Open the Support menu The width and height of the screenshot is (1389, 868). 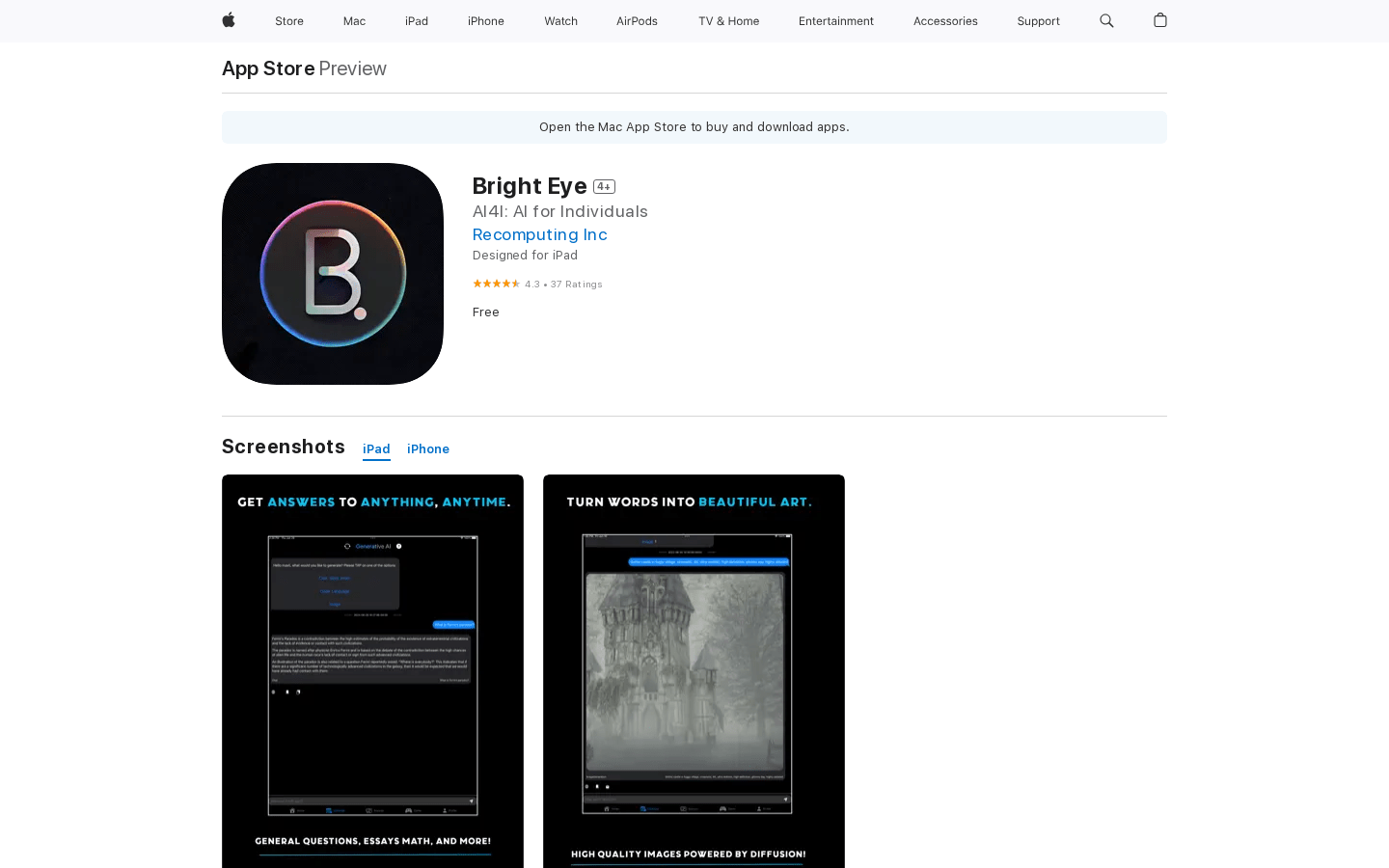[x=1038, y=21]
